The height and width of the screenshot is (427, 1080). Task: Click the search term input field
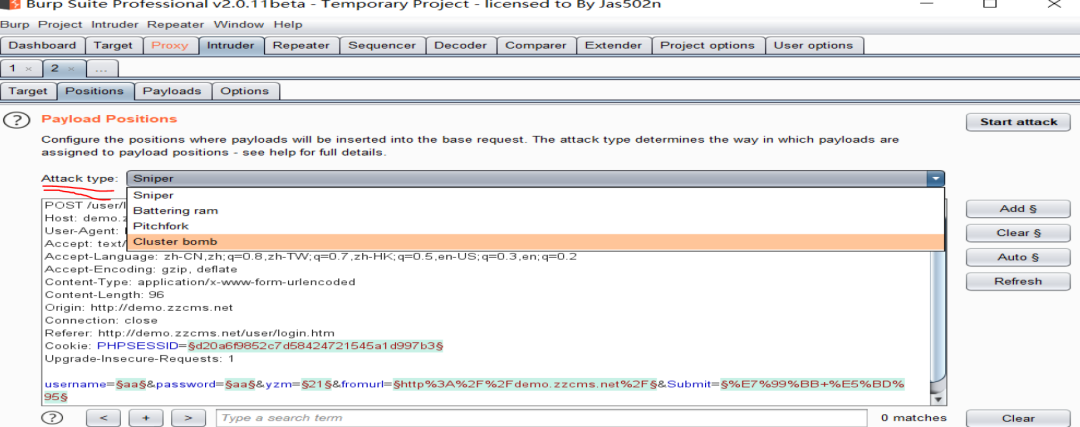pyautogui.click(x=541, y=418)
